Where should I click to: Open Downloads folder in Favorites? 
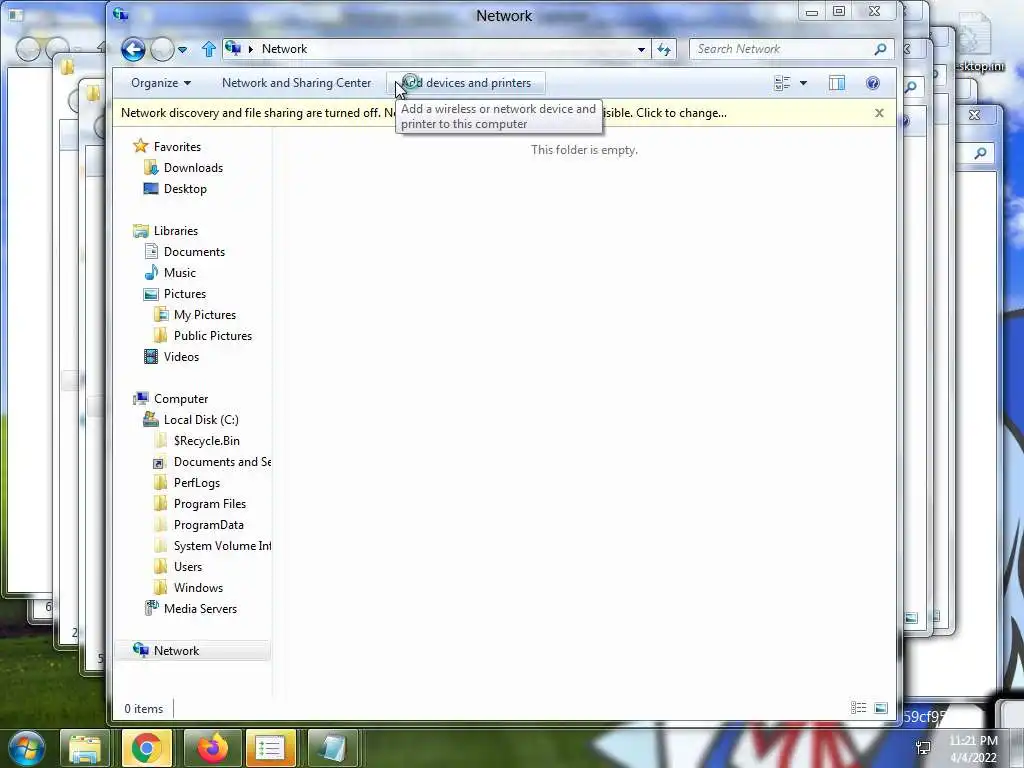coord(193,168)
